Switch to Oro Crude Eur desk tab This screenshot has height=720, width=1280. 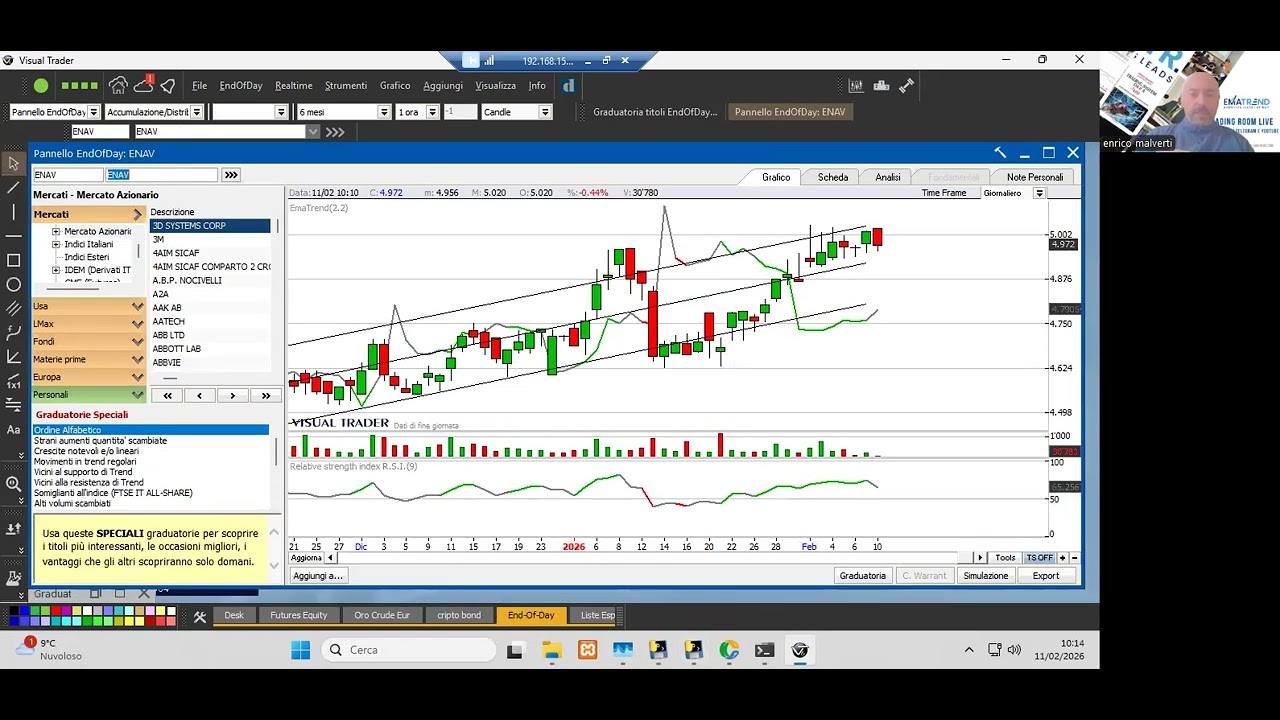(382, 615)
